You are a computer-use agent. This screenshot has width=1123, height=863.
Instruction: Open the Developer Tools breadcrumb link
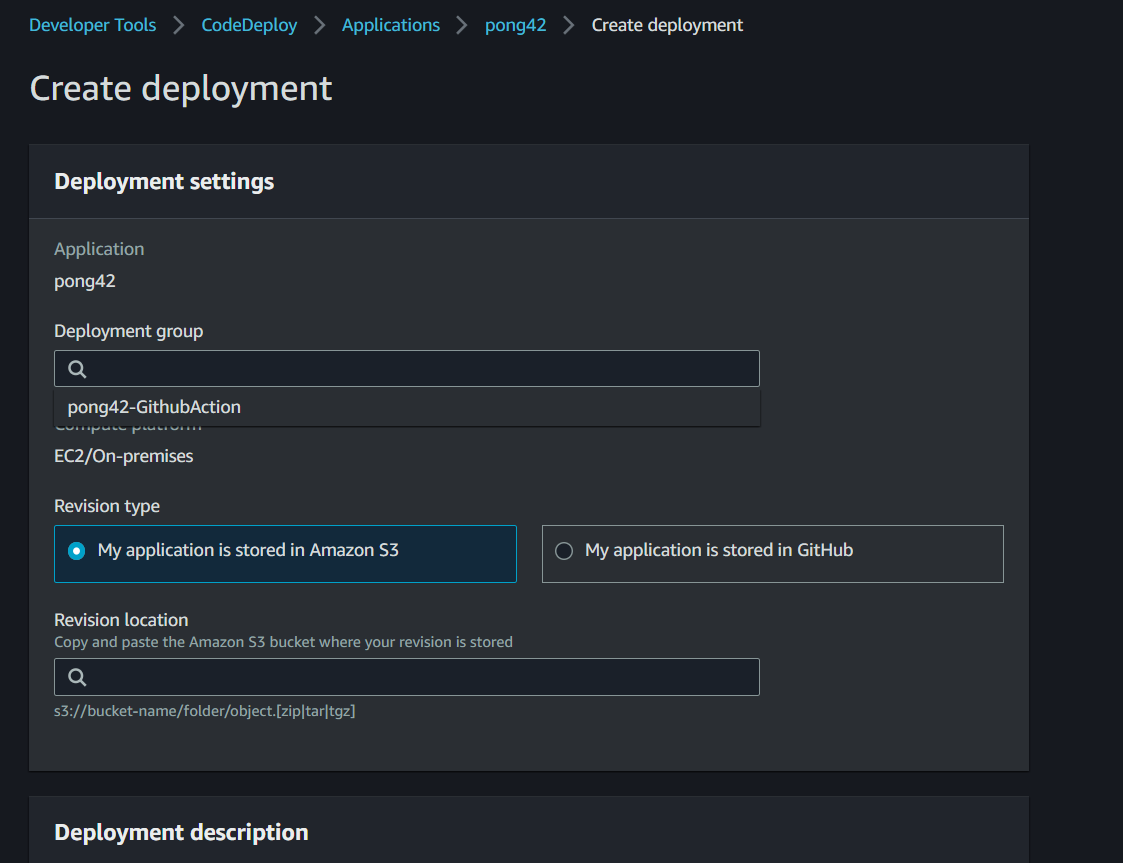[x=92, y=25]
